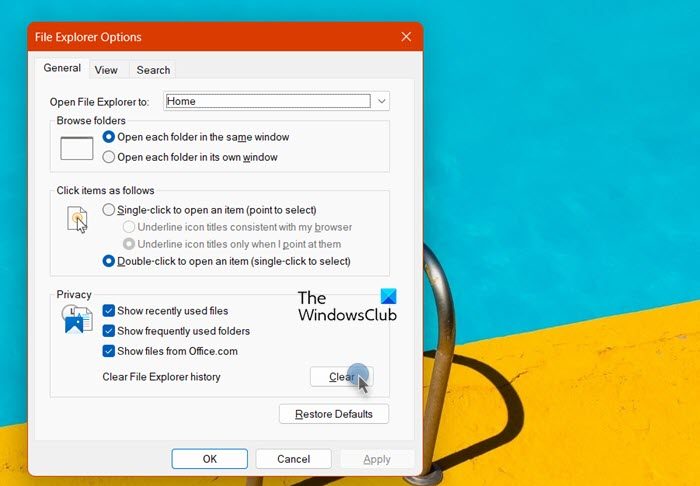Close the File Explorer Options dialog
The width and height of the screenshot is (700, 486).
coord(406,37)
